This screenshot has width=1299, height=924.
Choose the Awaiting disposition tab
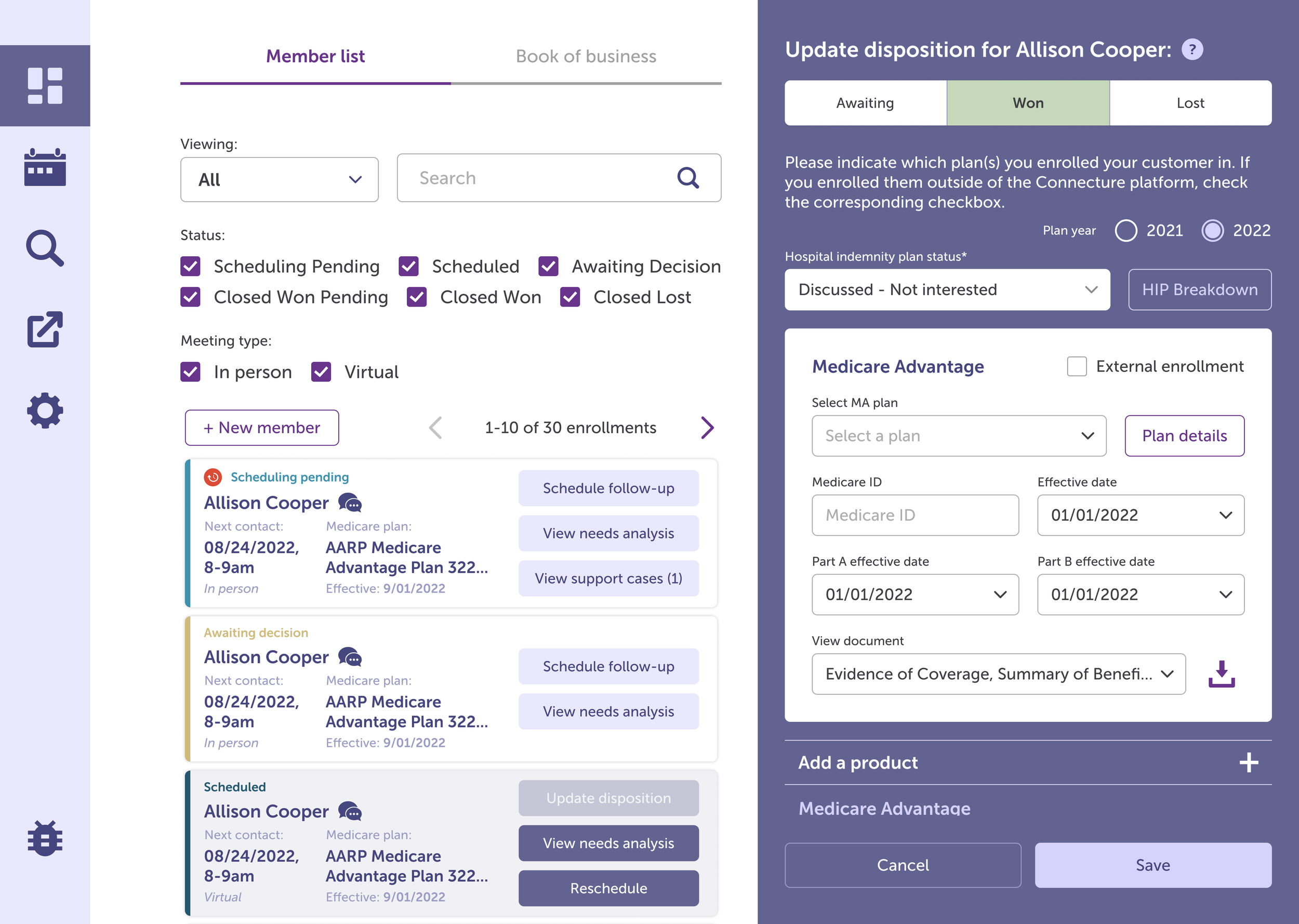point(865,103)
